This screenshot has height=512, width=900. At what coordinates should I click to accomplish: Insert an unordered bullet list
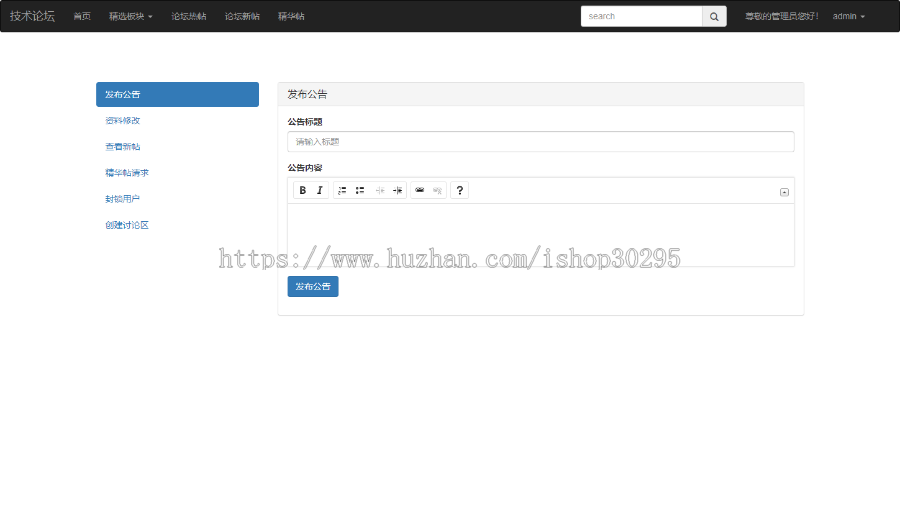[x=360, y=191]
